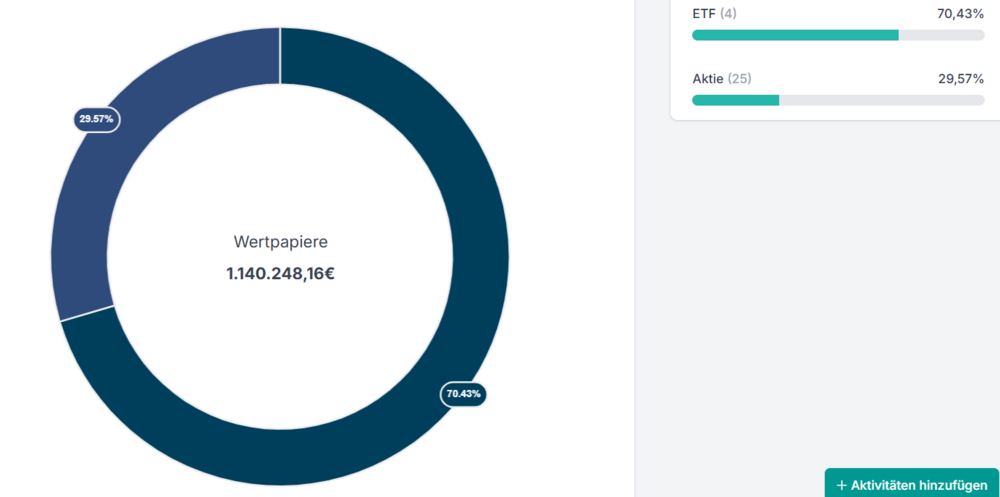Select the ETF row label

click(x=703, y=14)
